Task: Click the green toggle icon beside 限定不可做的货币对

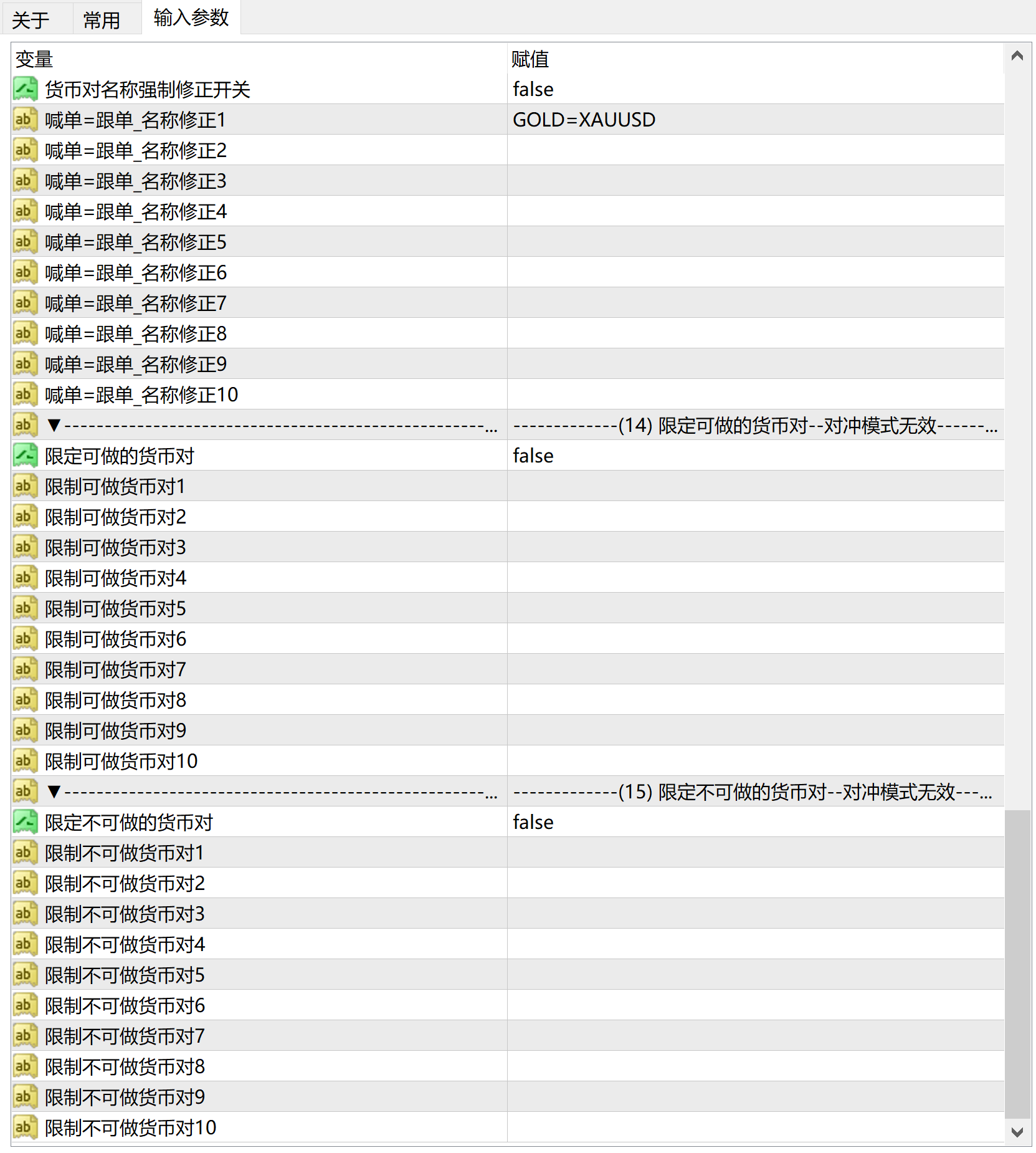Action: pos(24,822)
